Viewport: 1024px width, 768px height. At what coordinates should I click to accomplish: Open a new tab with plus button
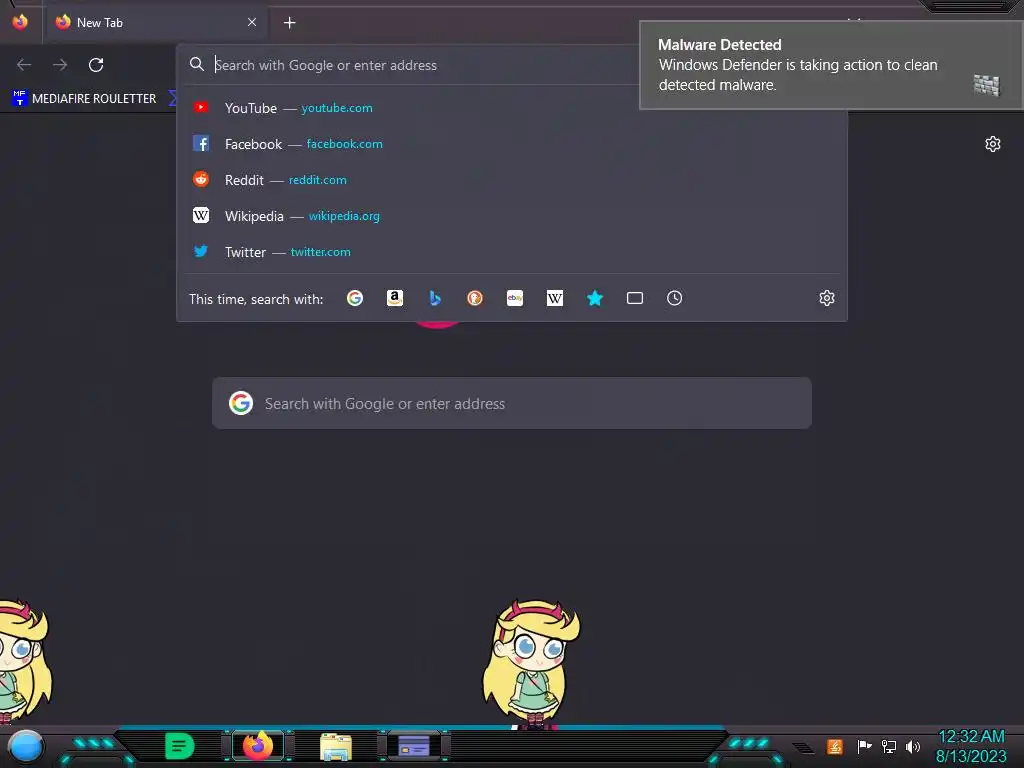(x=289, y=23)
